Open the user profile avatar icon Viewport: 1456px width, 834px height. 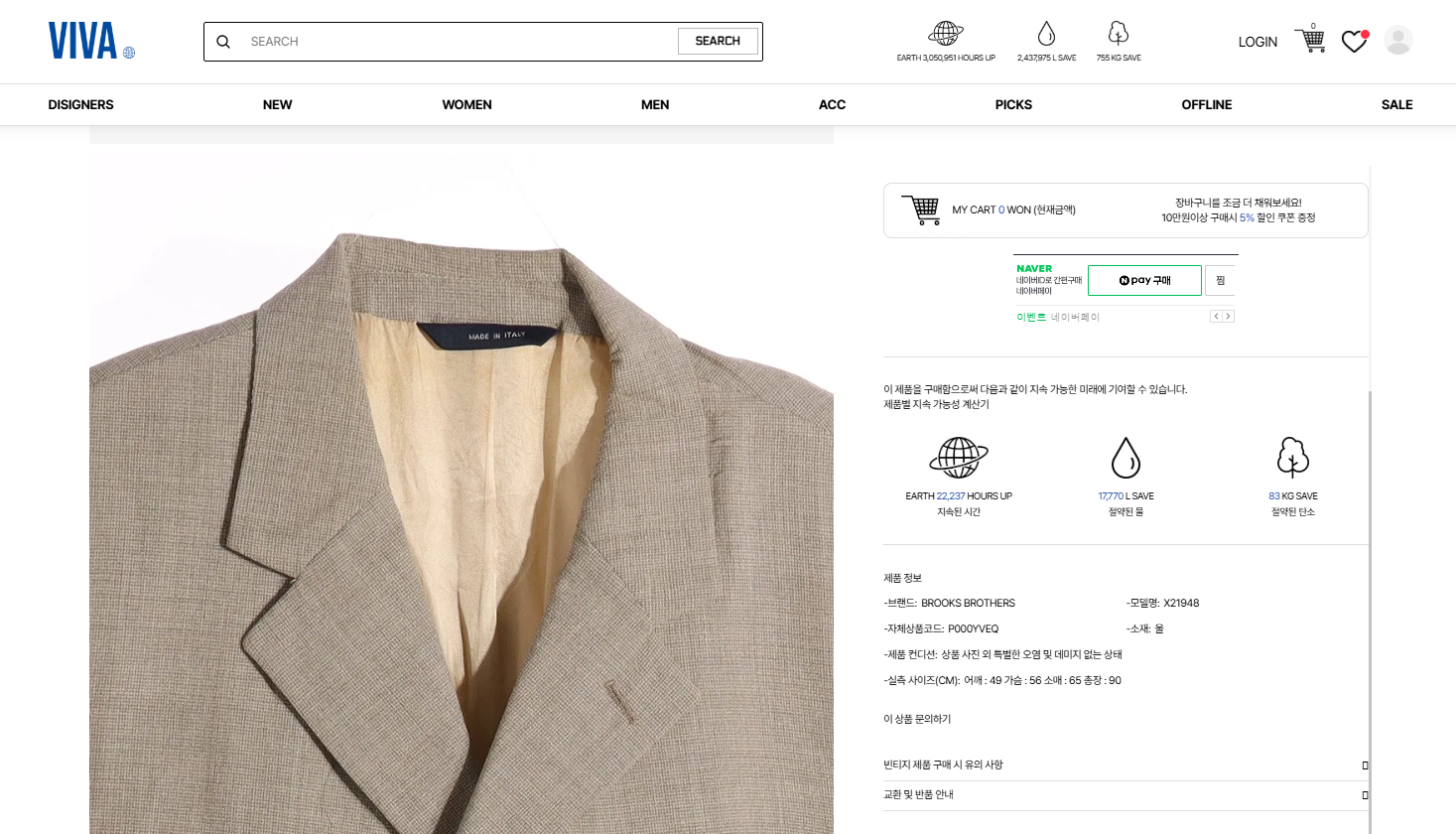click(x=1398, y=39)
